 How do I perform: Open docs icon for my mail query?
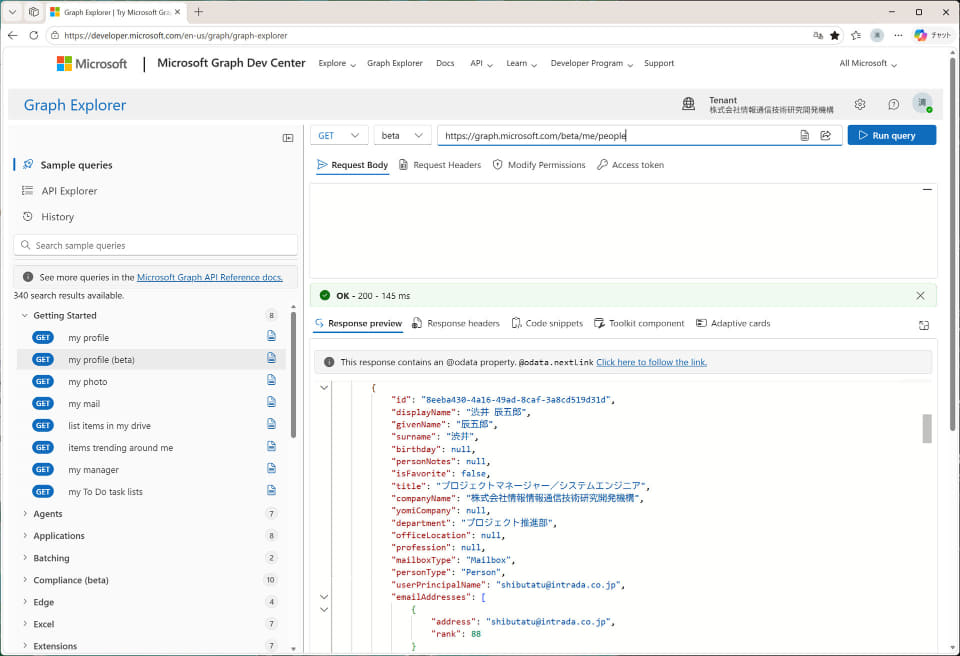(271, 402)
